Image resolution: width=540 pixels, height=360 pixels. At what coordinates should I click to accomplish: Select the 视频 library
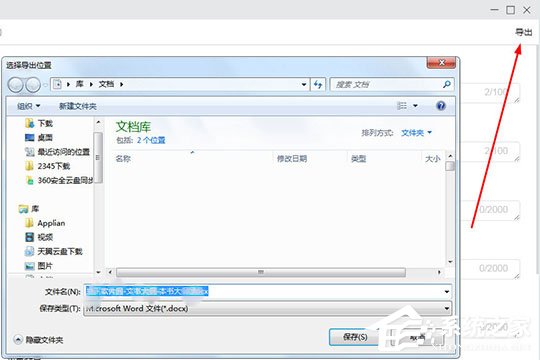click(x=39, y=237)
